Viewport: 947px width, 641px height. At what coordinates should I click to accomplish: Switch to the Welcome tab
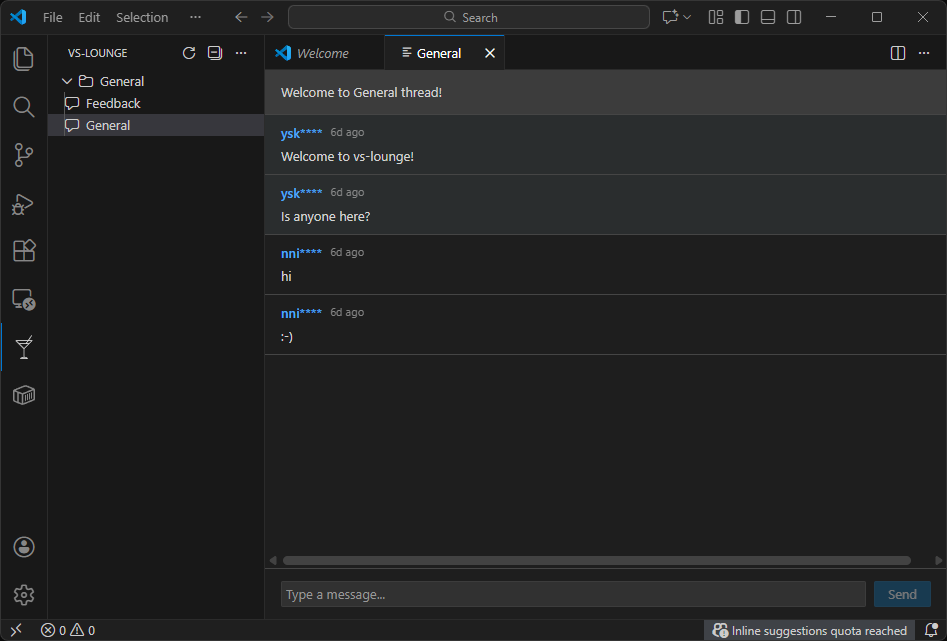coord(321,52)
